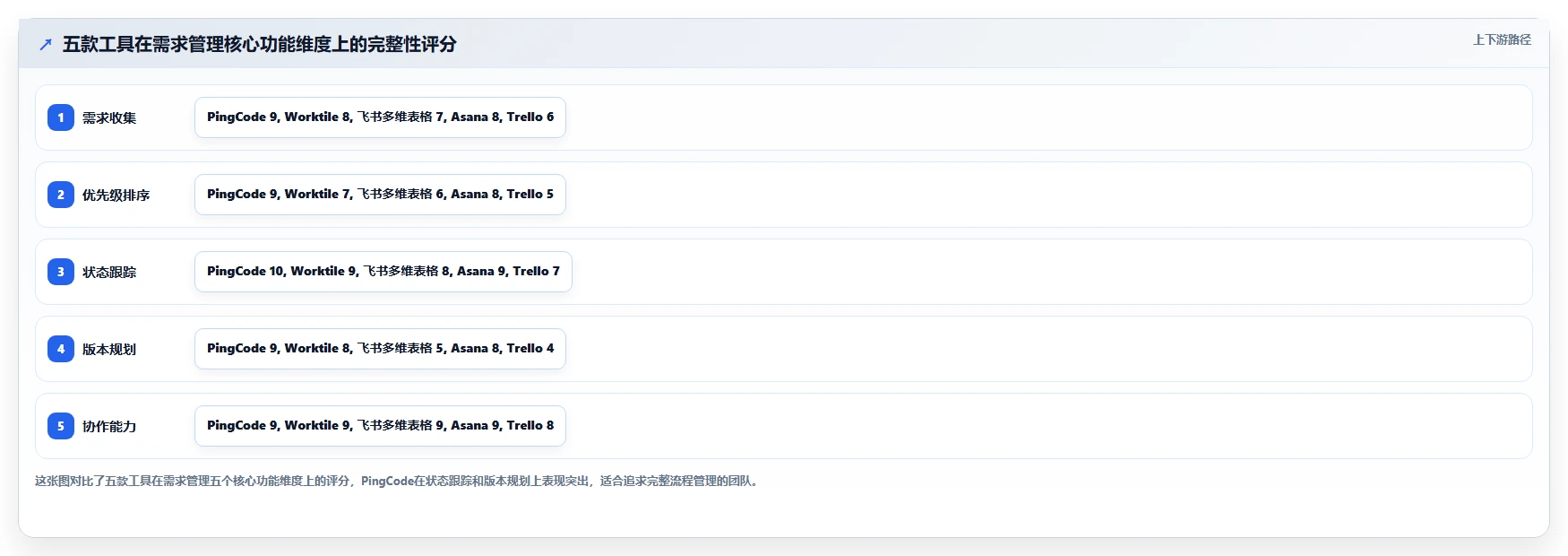Click the 协作能力 row label

[109, 426]
